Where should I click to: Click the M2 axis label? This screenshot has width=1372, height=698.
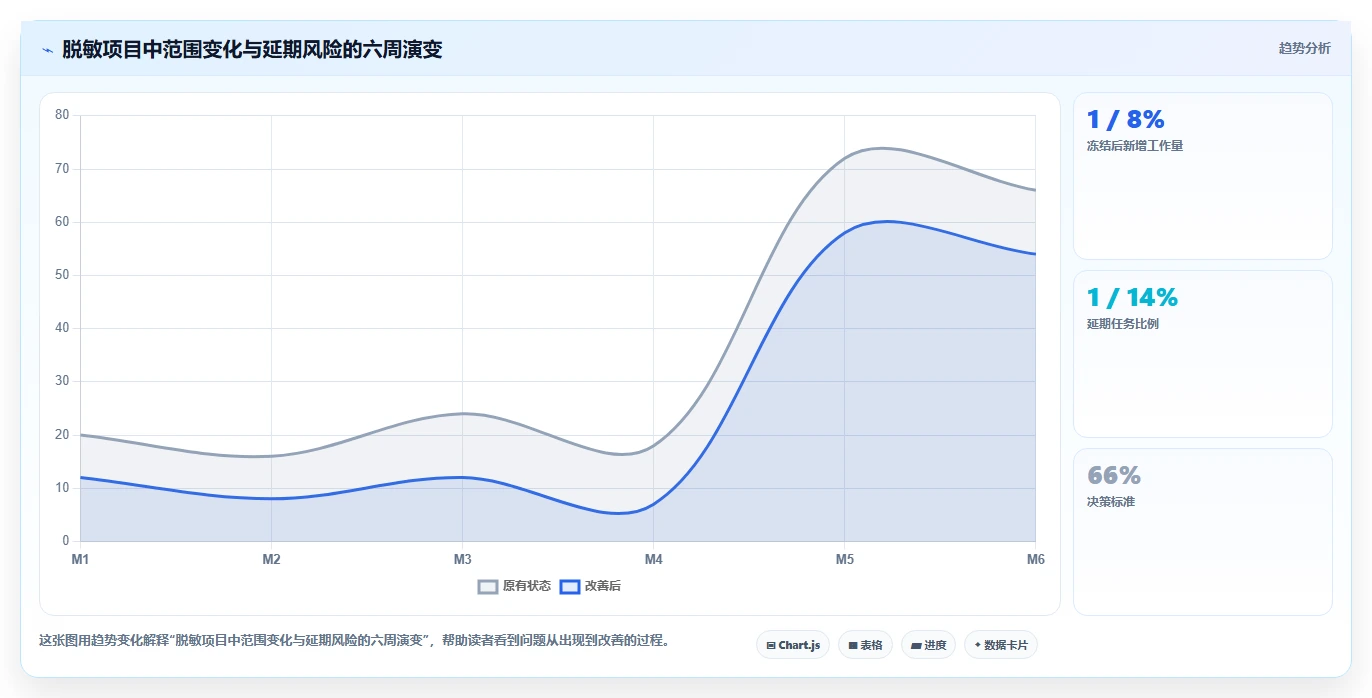[x=271, y=559]
